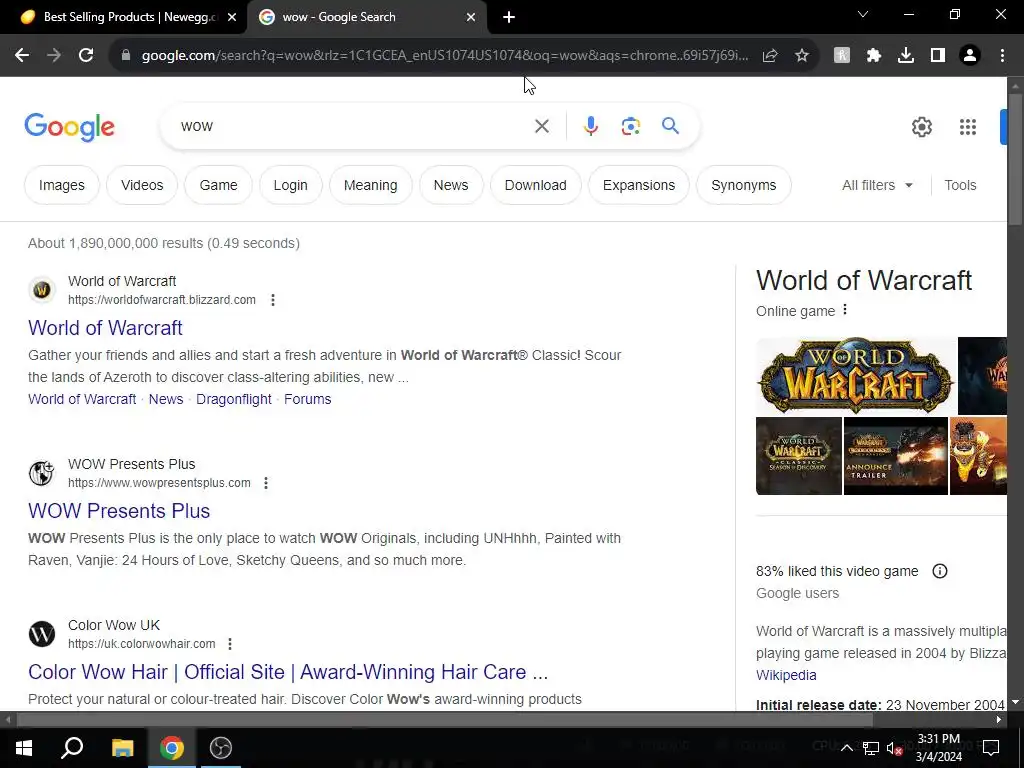The width and height of the screenshot is (1024, 768).
Task: Show hidden system tray icons
Action: pos(846,748)
